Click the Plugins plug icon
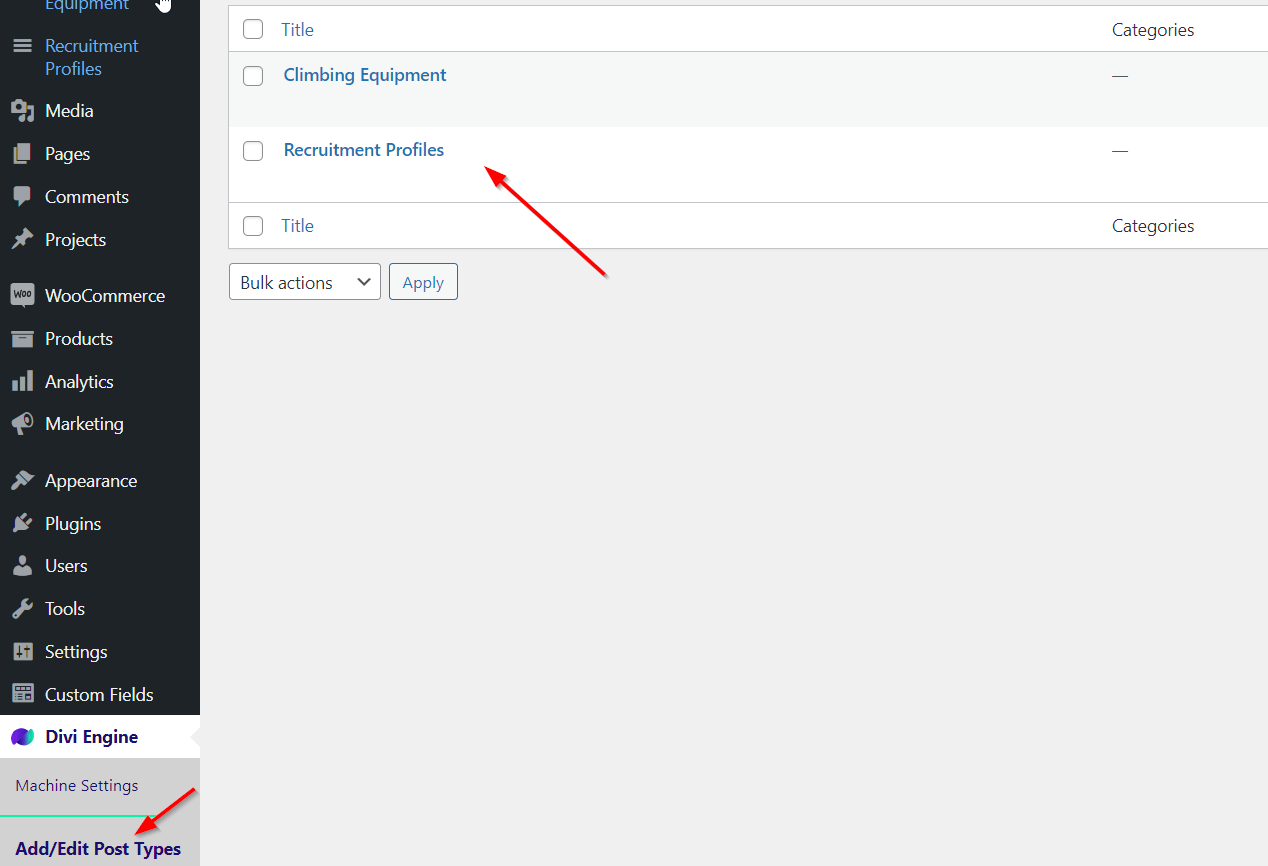This screenshot has height=866, width=1268. [x=22, y=524]
